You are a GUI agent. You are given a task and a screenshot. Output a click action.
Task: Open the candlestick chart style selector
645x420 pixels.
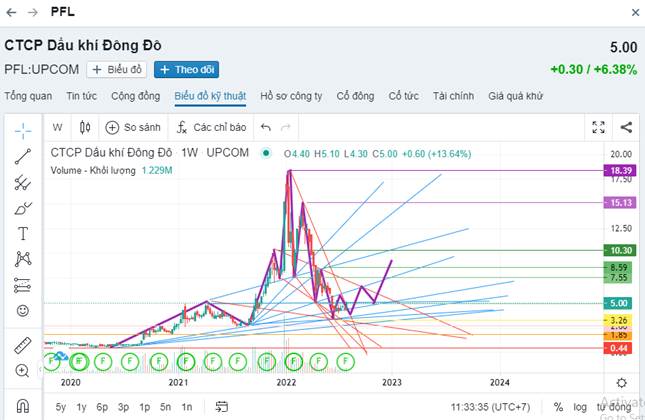point(85,127)
